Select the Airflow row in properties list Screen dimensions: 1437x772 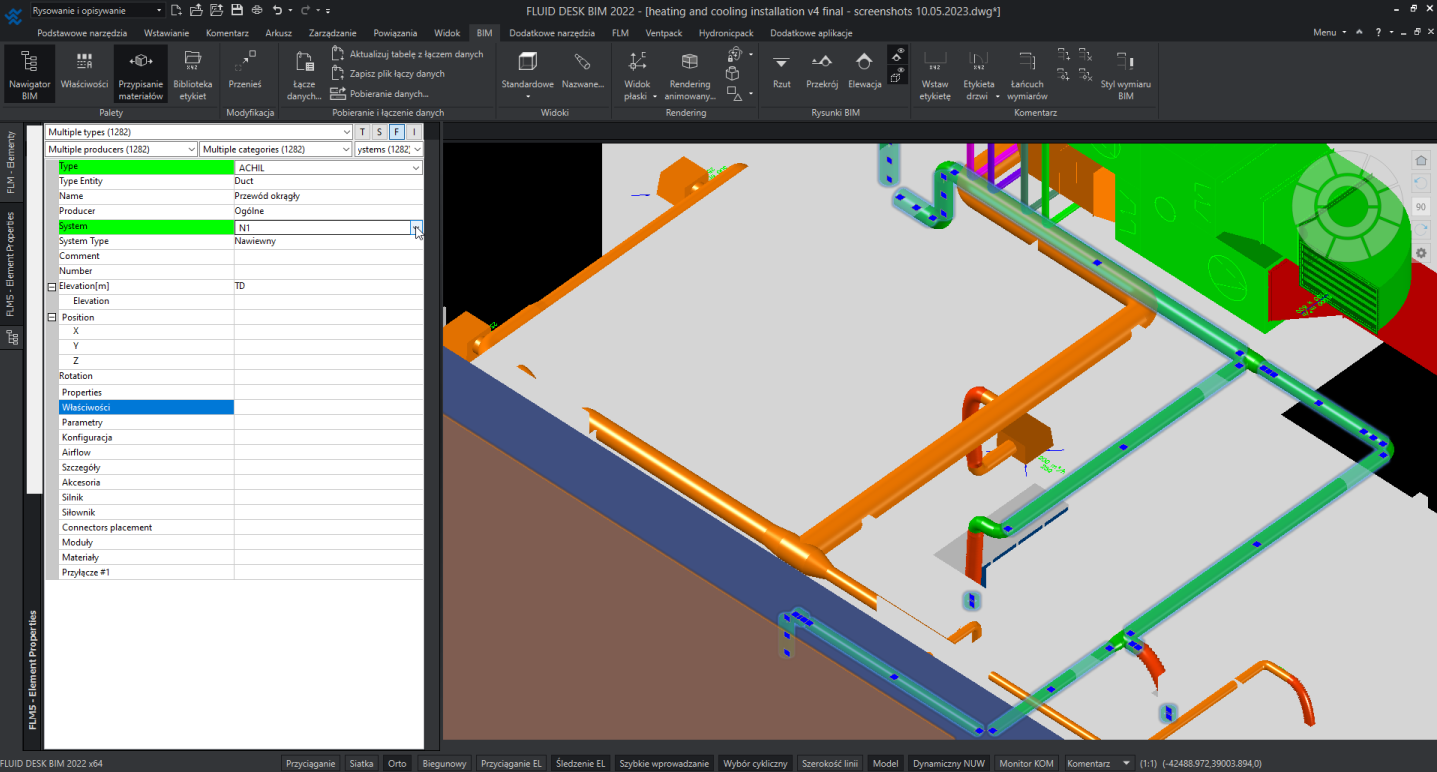76,453
